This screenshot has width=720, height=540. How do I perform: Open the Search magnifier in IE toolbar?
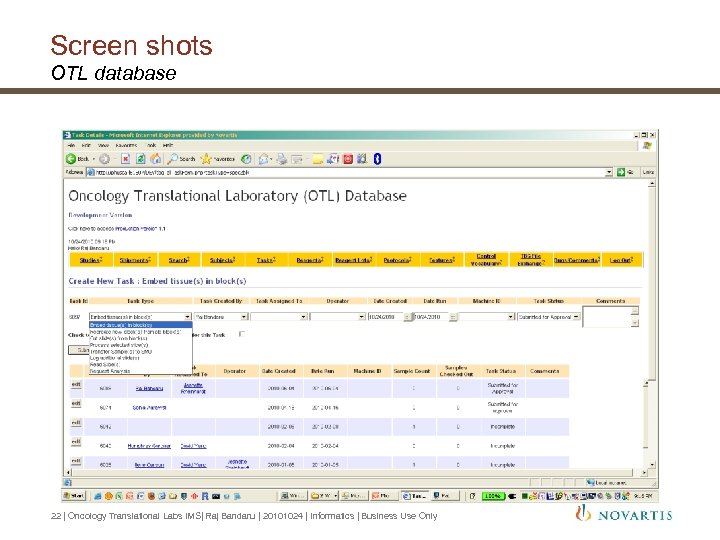click(x=181, y=159)
